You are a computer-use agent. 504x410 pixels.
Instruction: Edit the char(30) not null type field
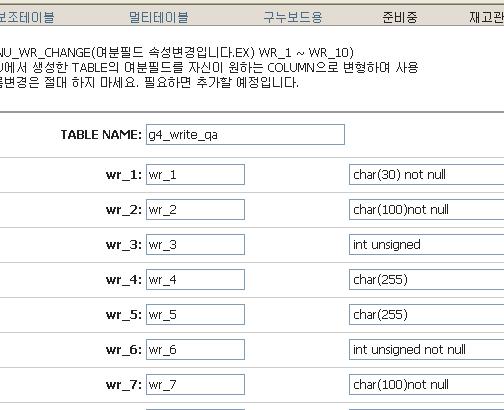pos(427,174)
